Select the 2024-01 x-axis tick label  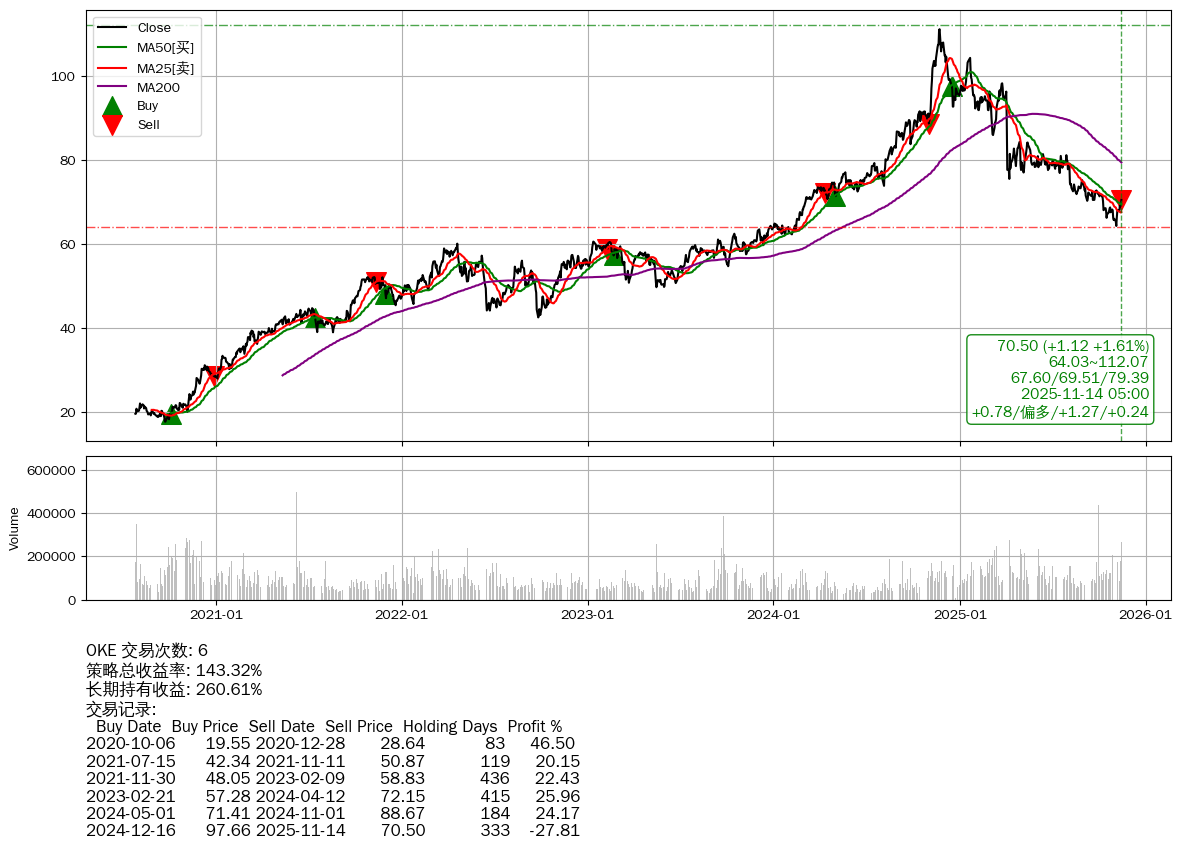point(774,615)
